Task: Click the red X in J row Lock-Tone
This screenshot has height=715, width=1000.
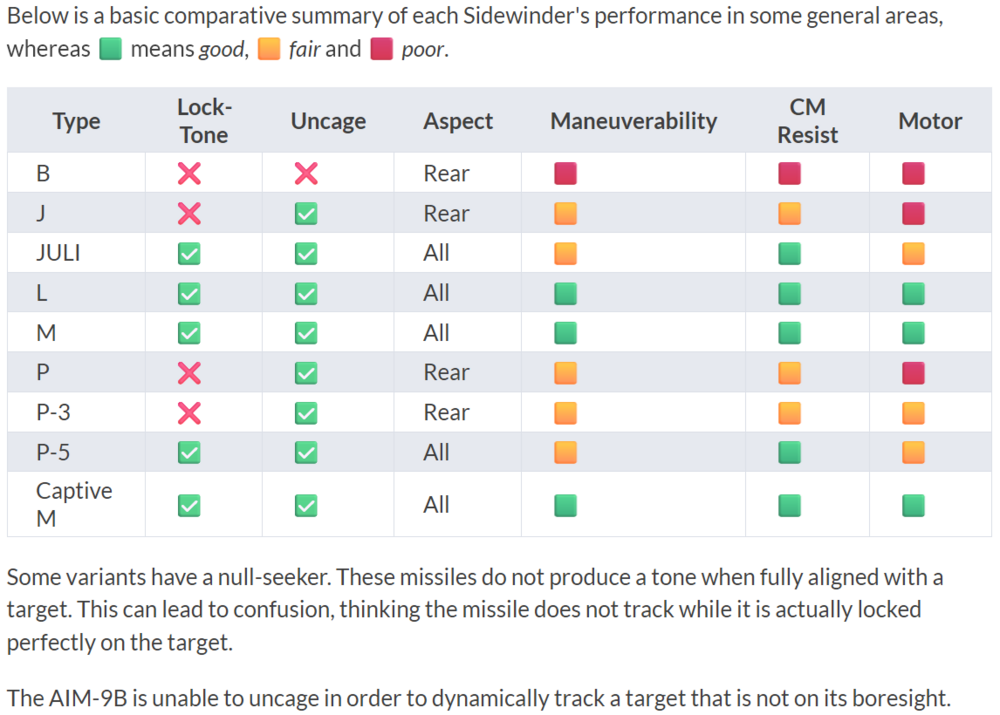Action: point(189,214)
